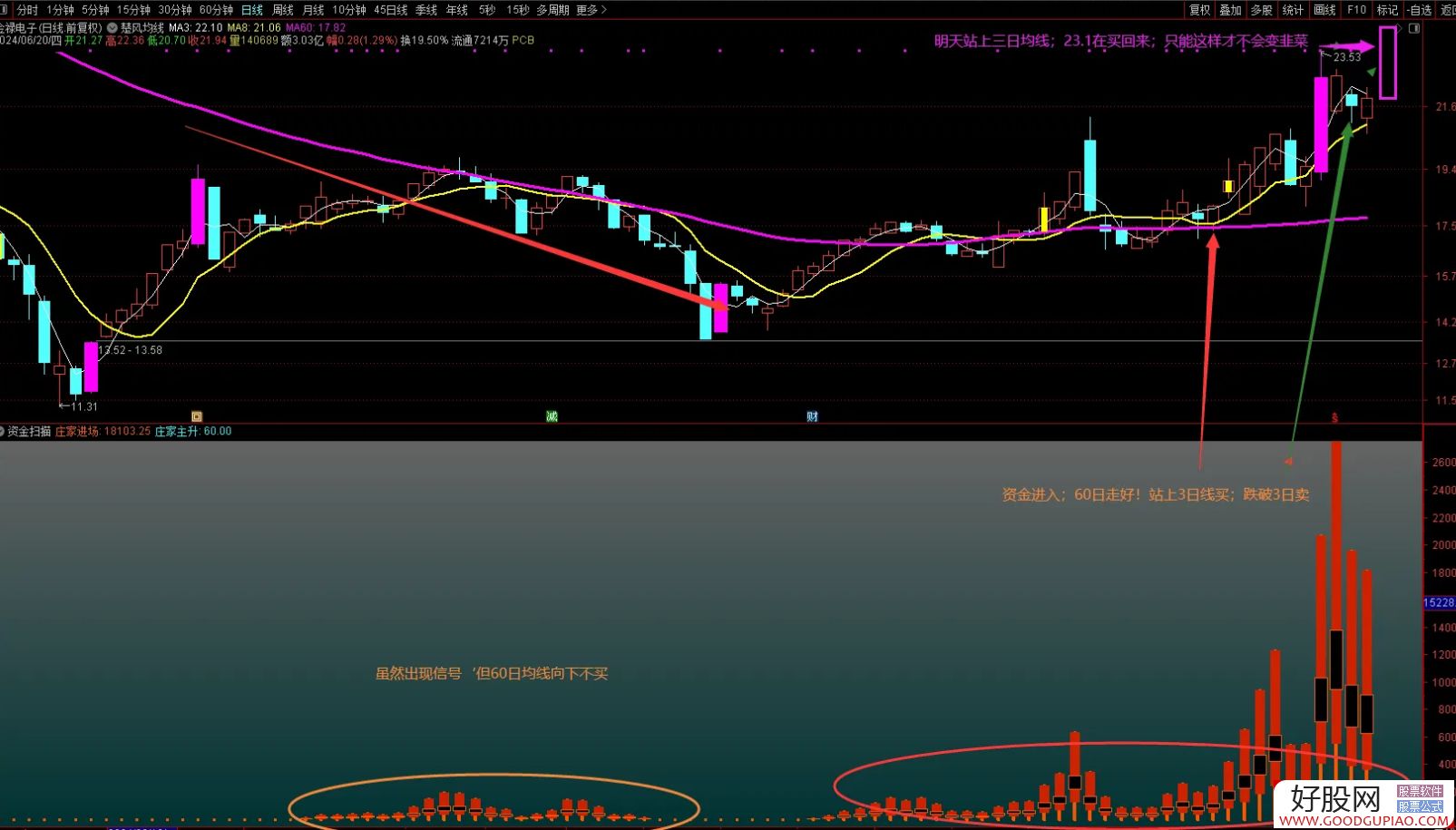This screenshot has height=830, width=1456.
Task: Click the 流通7214万 float value
Action: 480,41
